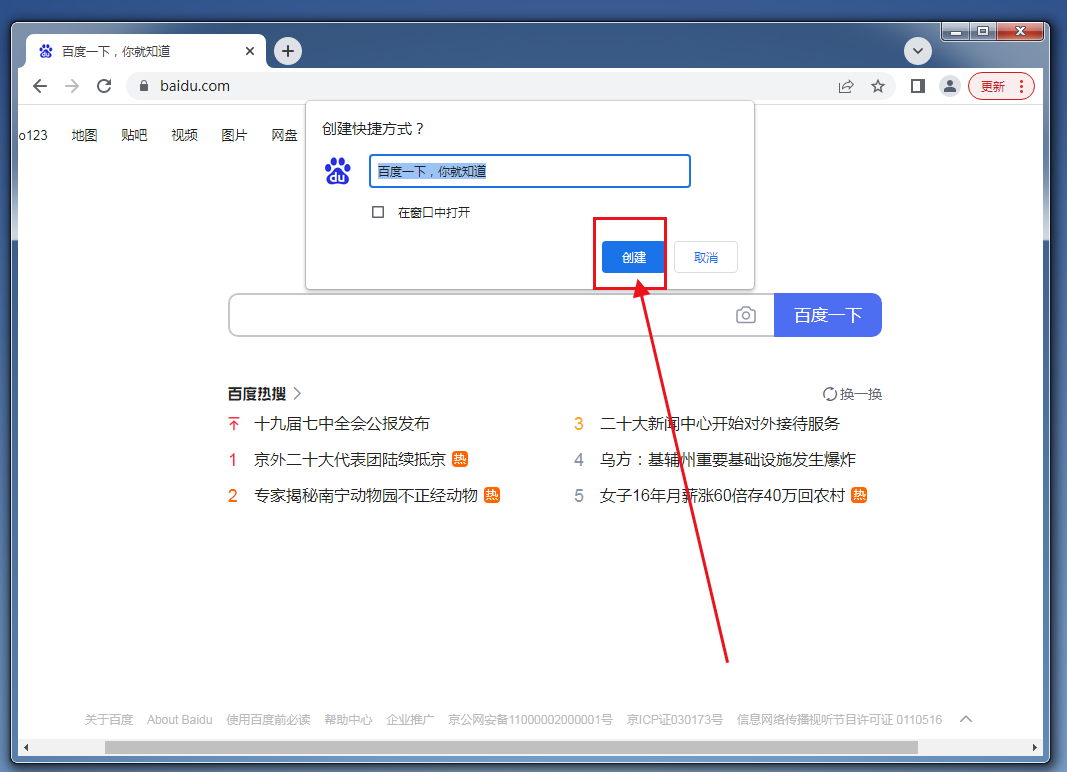The image size is (1067, 772).
Task: Open 女子16年月薪涨60倍存40万回农村 headline
Action: 722,495
